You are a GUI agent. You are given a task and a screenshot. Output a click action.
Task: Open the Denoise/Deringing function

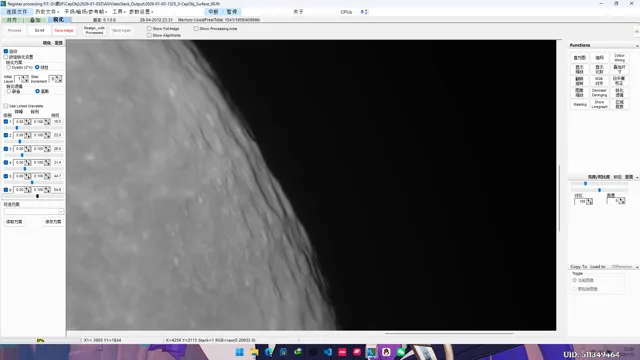pyautogui.click(x=599, y=93)
